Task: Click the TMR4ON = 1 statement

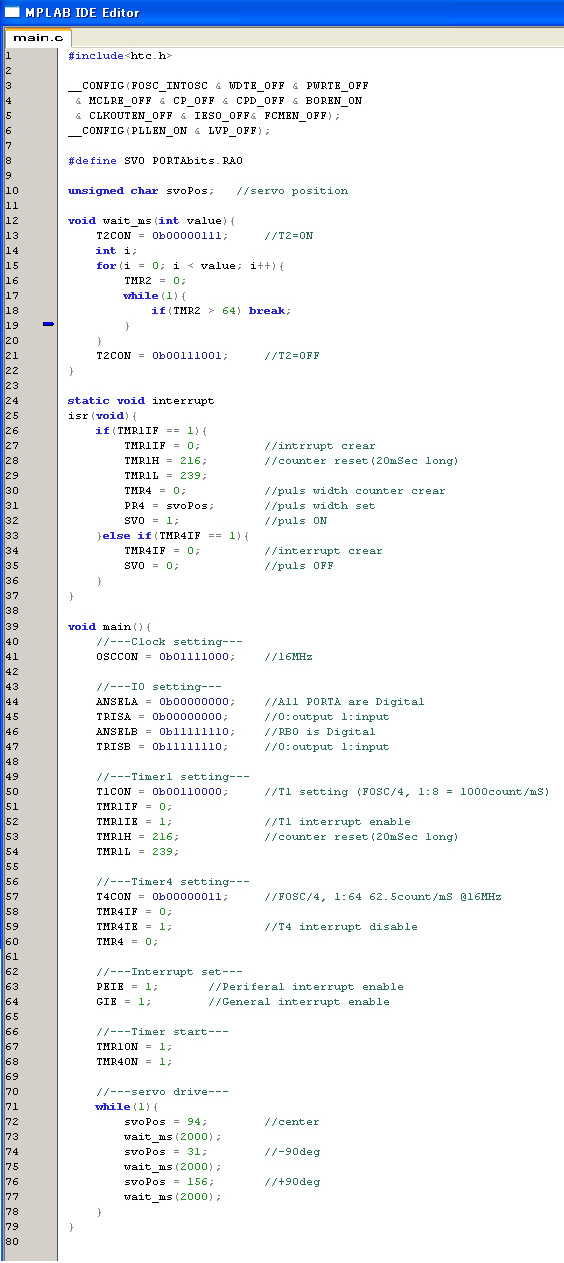Action: [134, 1061]
